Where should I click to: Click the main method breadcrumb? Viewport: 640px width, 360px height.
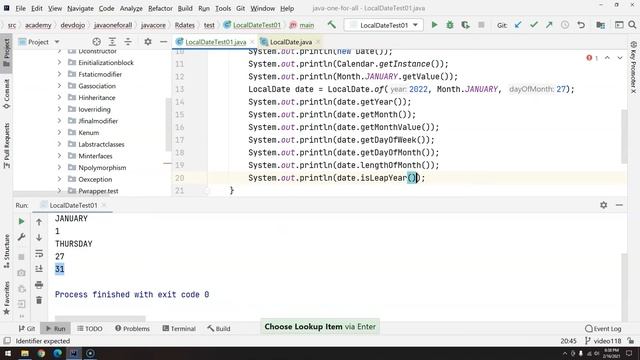coord(302,25)
